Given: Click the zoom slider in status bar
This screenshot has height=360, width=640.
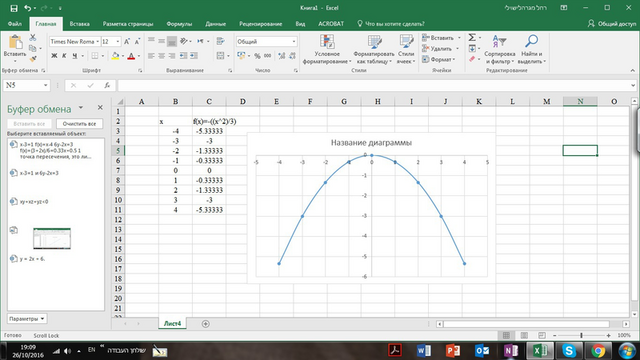Looking at the screenshot, I should tap(581, 335).
